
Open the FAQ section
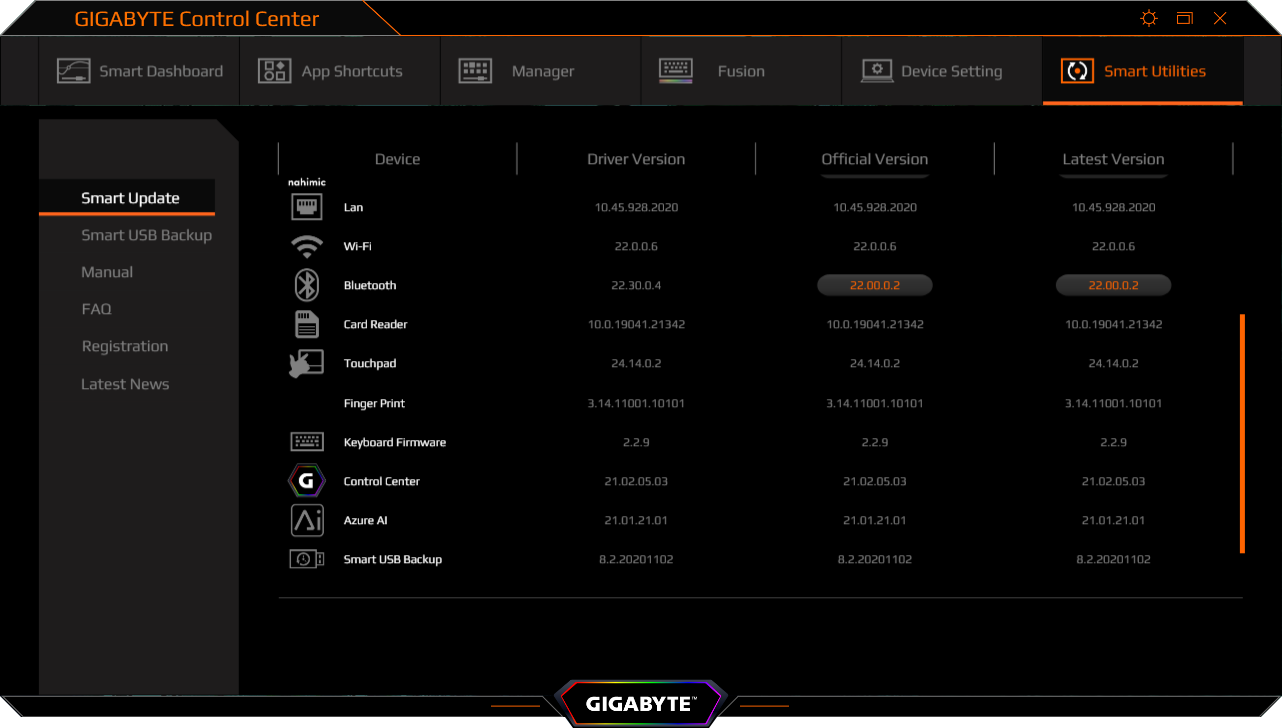click(x=96, y=309)
